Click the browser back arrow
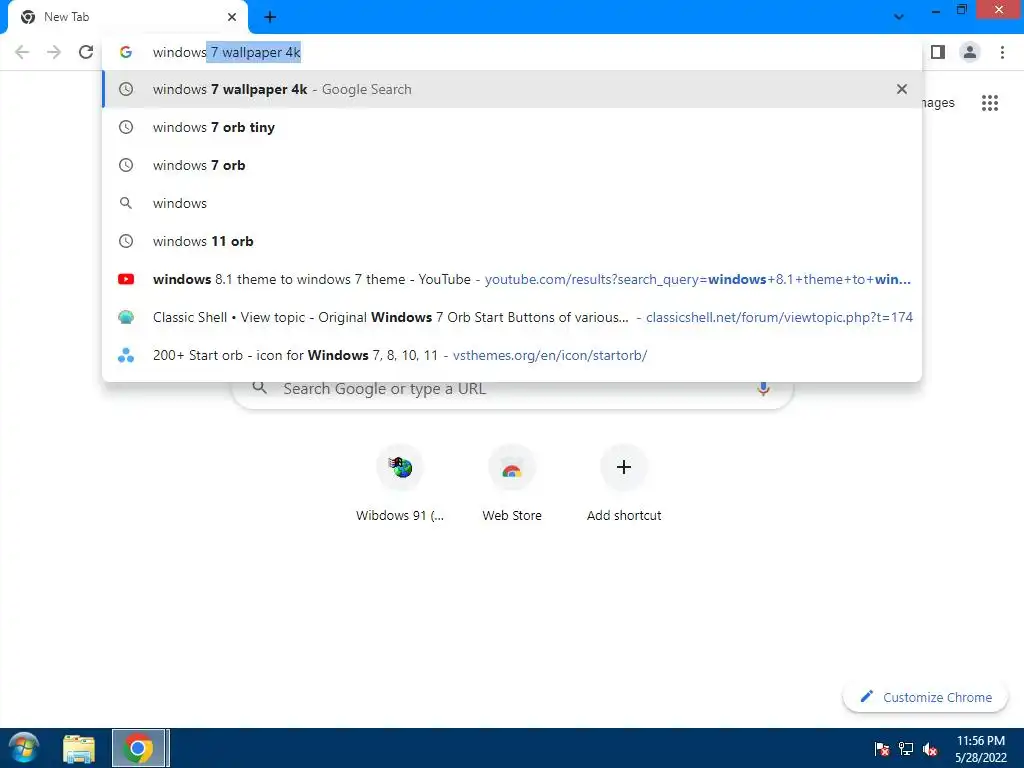This screenshot has height=768, width=1024. 22,52
